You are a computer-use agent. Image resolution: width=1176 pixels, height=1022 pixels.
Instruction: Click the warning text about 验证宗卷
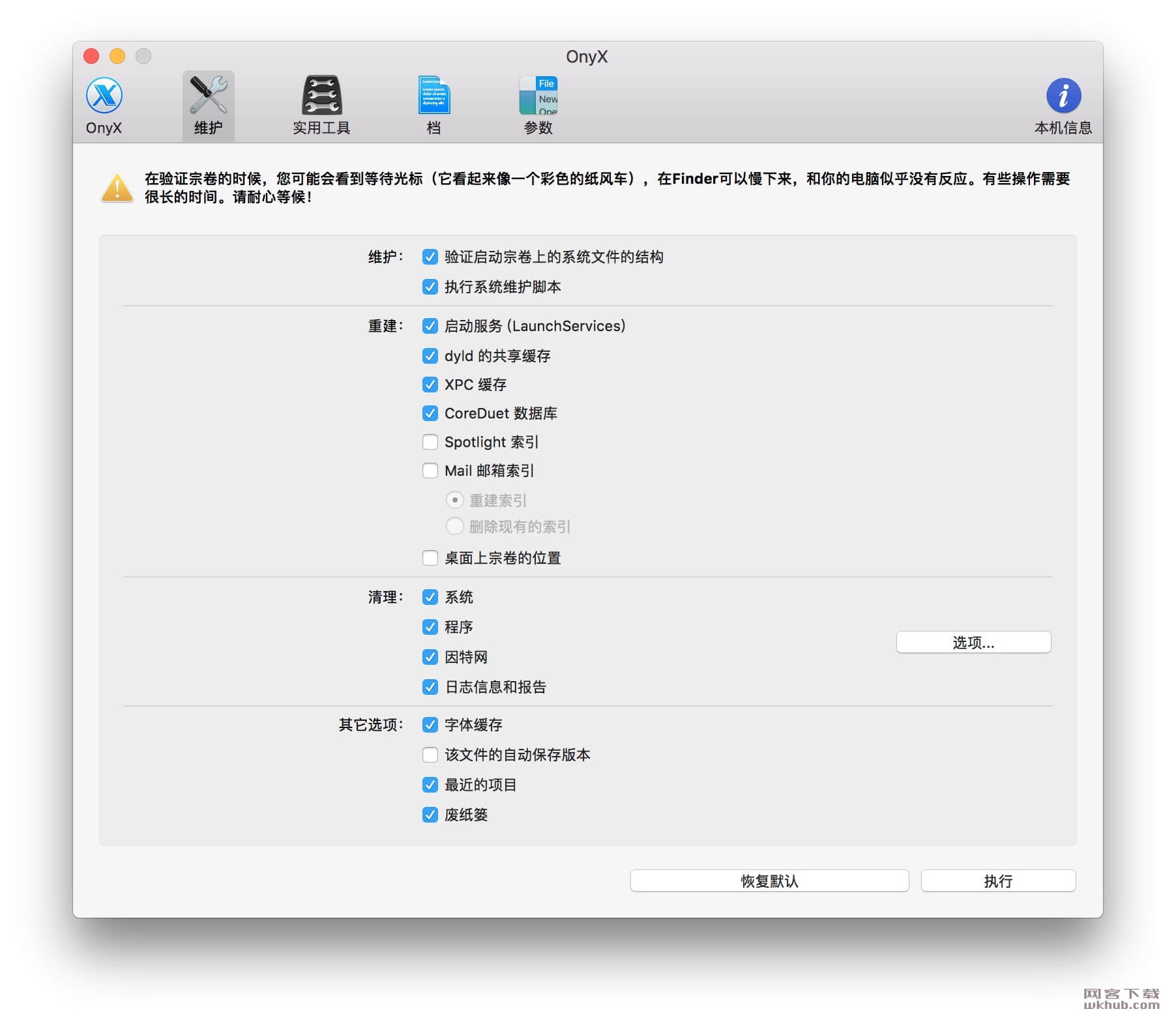[607, 188]
